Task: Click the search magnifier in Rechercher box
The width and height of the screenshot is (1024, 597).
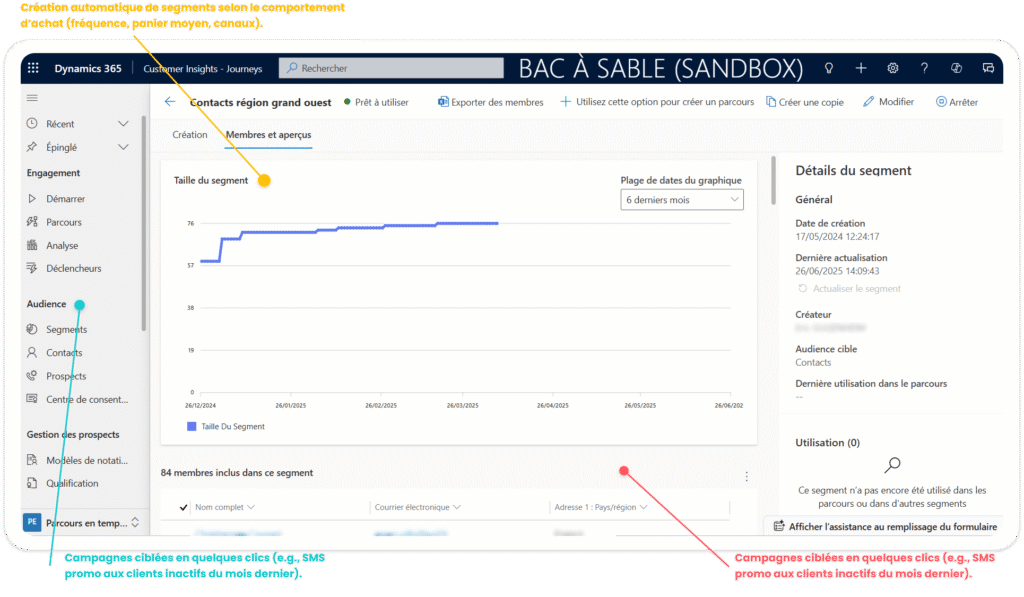Action: pyautogui.click(x=292, y=68)
